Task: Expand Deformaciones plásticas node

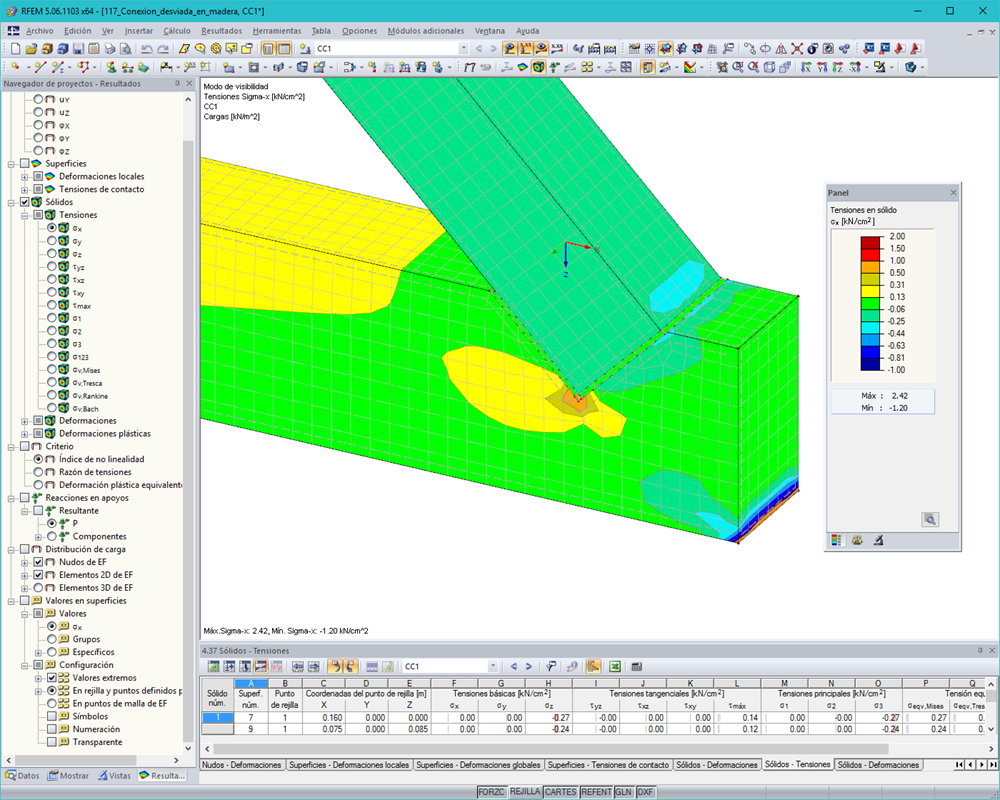Action: 24,434
